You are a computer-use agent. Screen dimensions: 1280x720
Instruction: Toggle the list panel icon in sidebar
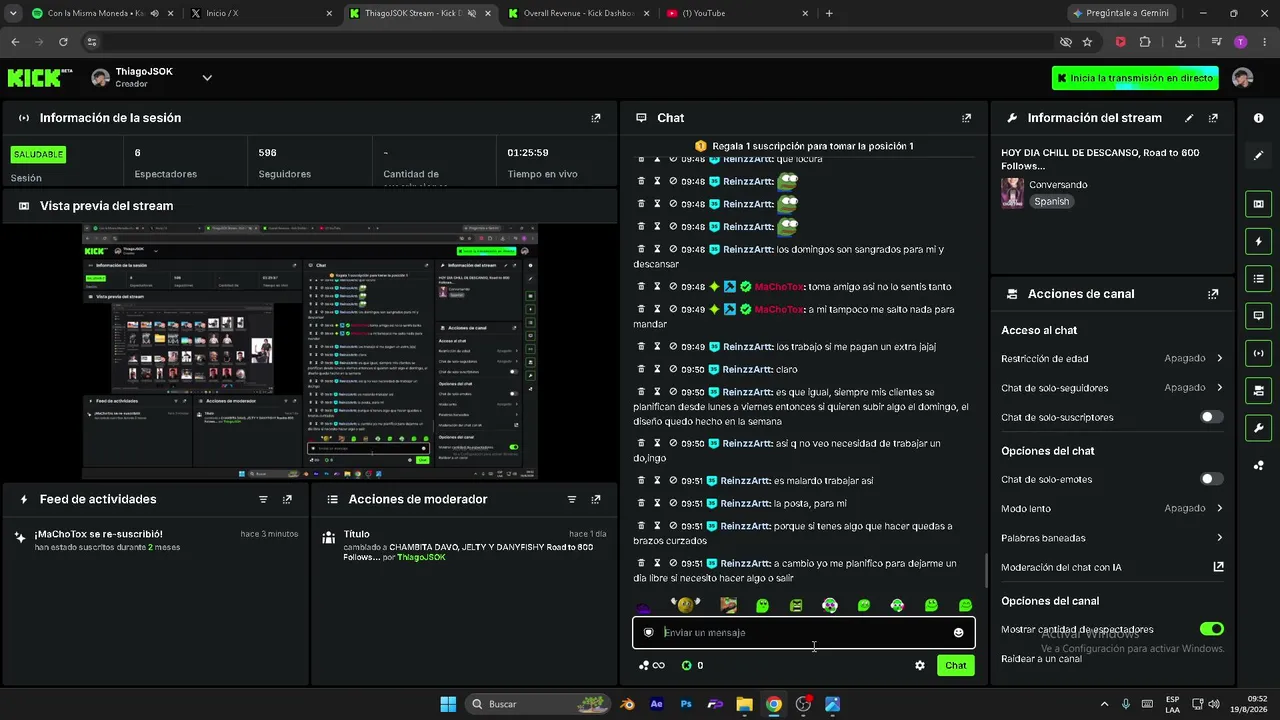pos(1258,278)
